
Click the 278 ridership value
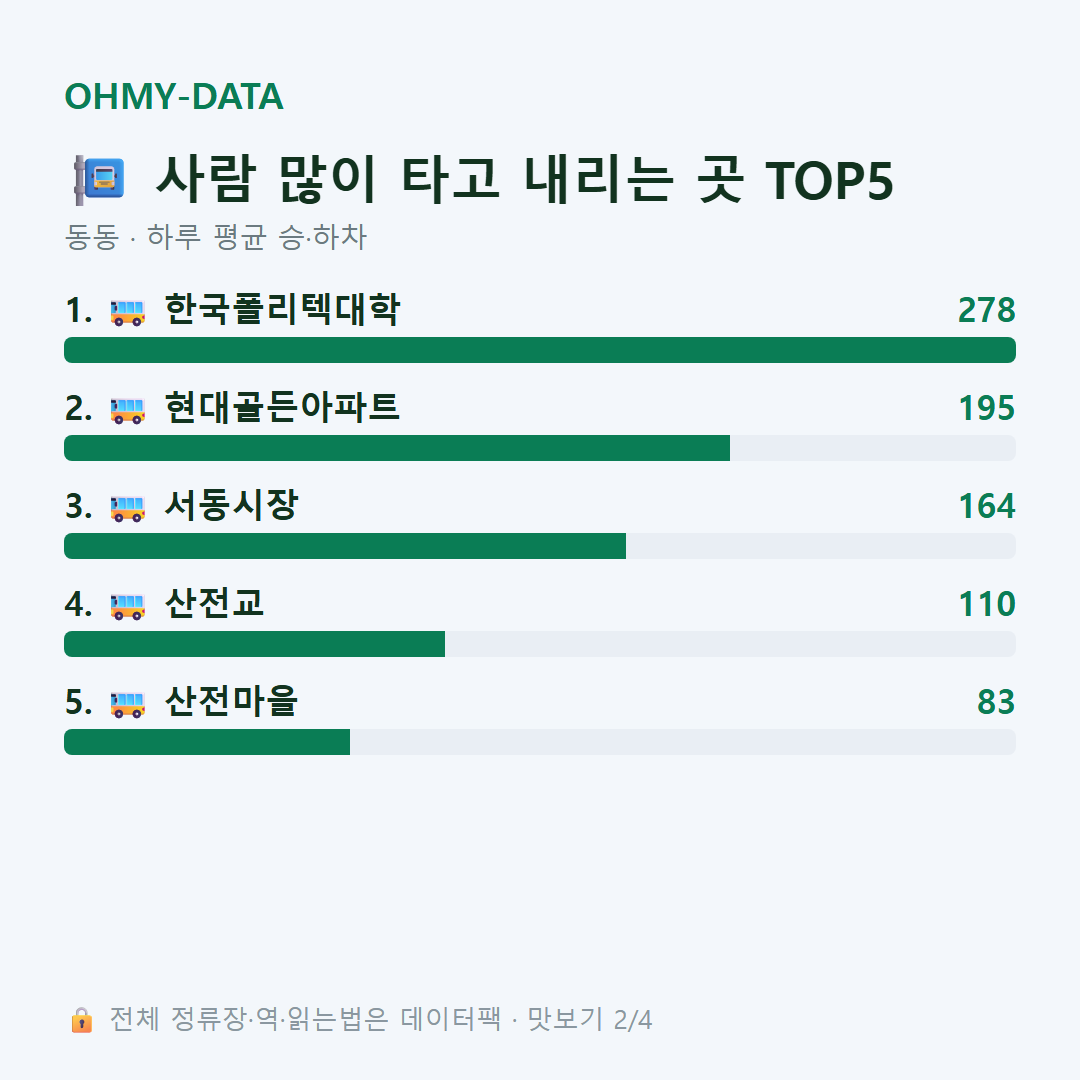point(987,310)
